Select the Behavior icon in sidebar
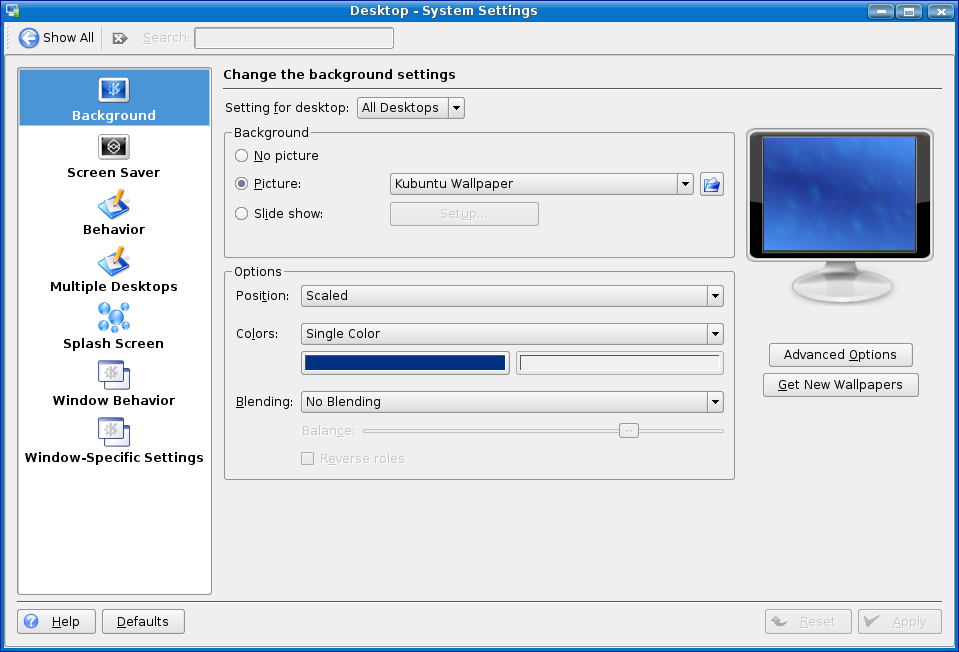This screenshot has width=959, height=652. (113, 204)
